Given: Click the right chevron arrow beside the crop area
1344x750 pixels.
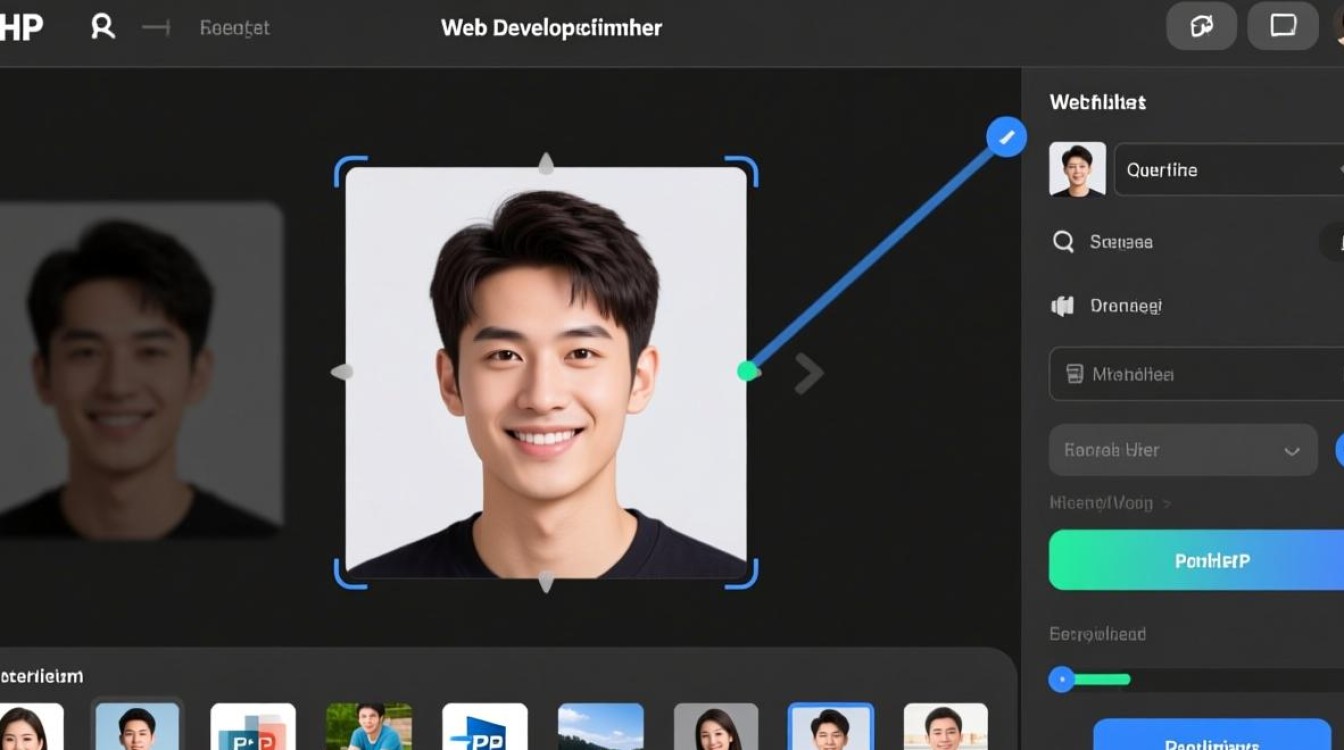Looking at the screenshot, I should [808, 372].
